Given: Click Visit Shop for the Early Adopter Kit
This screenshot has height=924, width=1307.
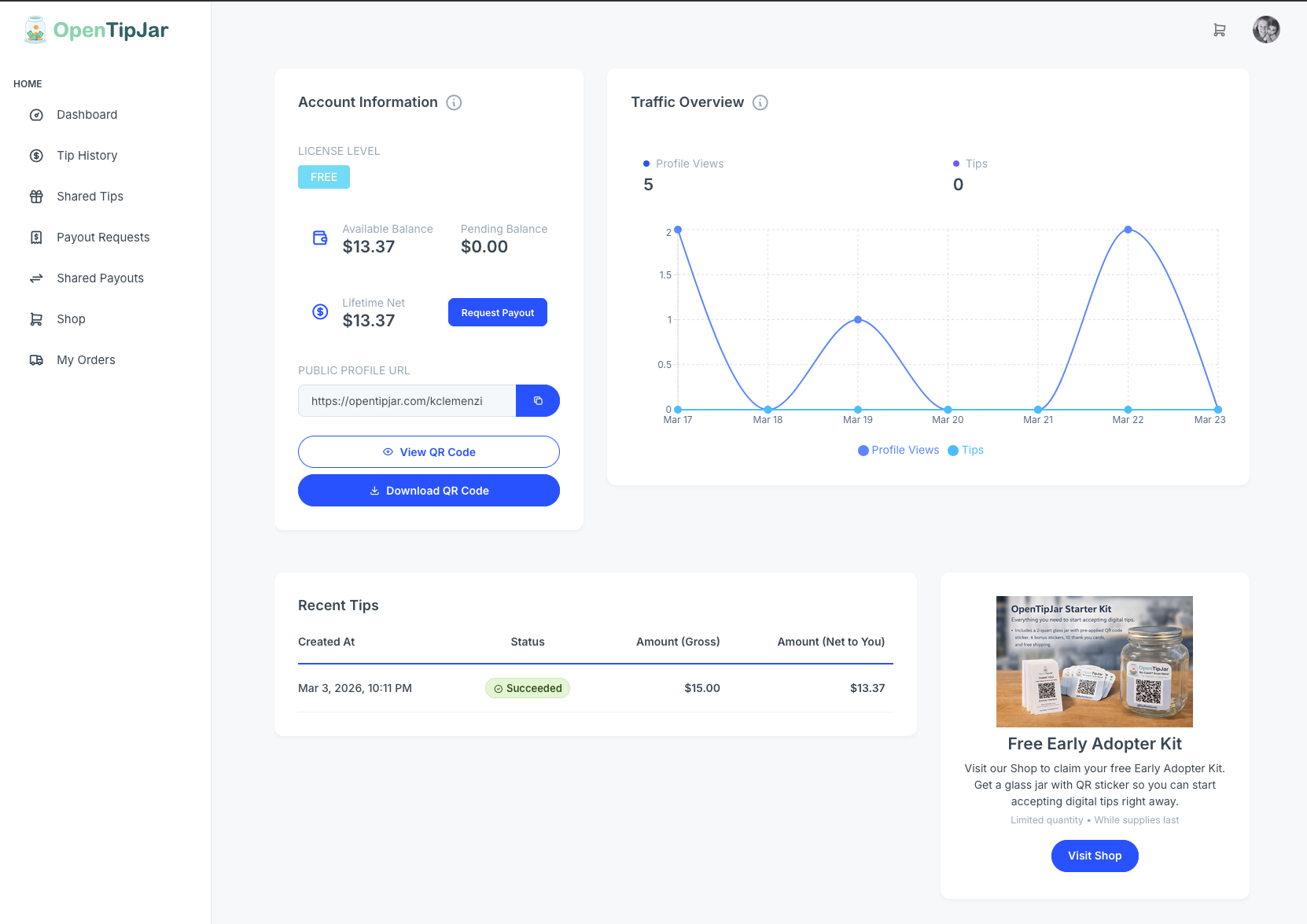Looking at the screenshot, I should coord(1094,856).
